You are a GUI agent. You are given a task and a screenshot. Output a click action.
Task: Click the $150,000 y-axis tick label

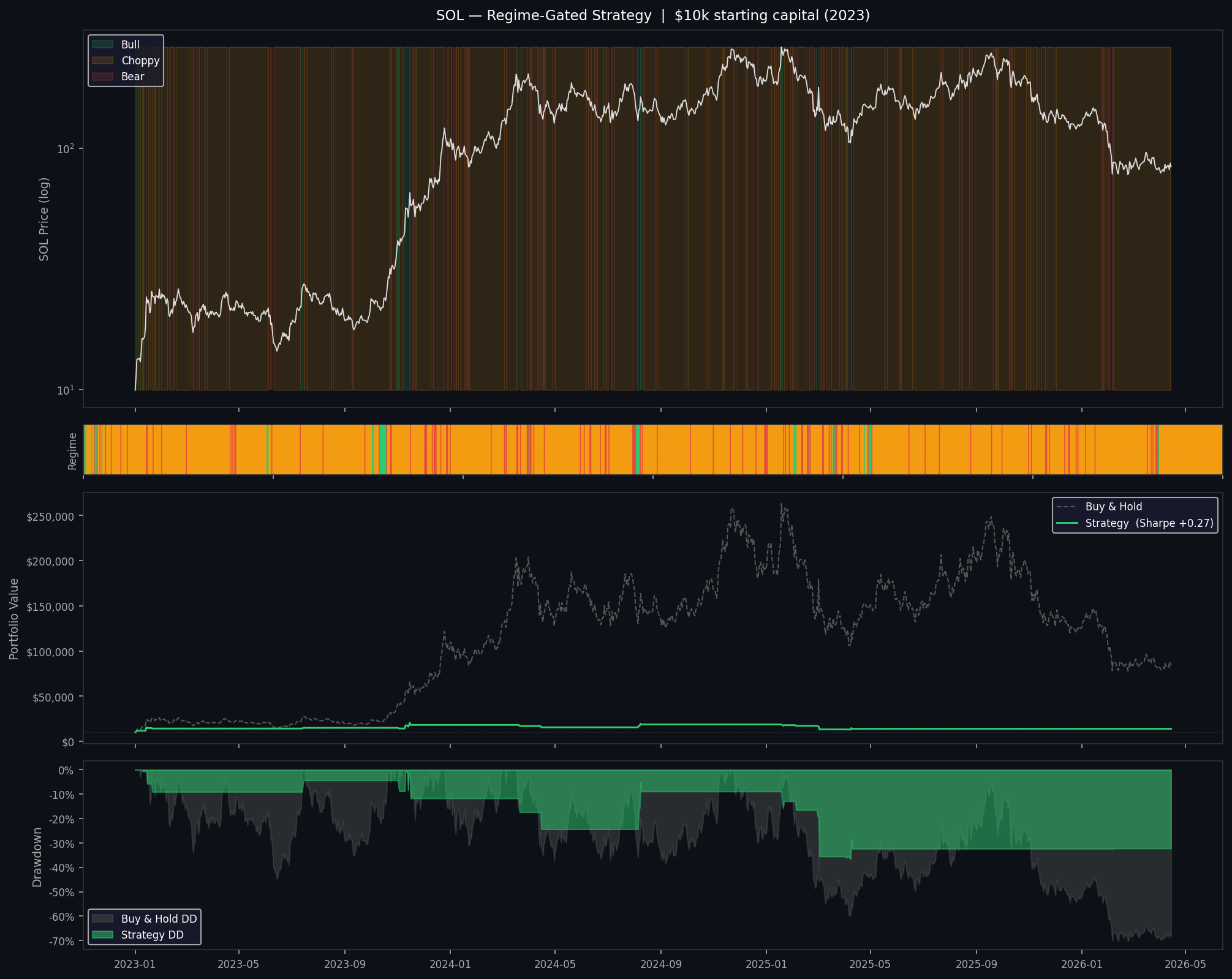coord(50,607)
